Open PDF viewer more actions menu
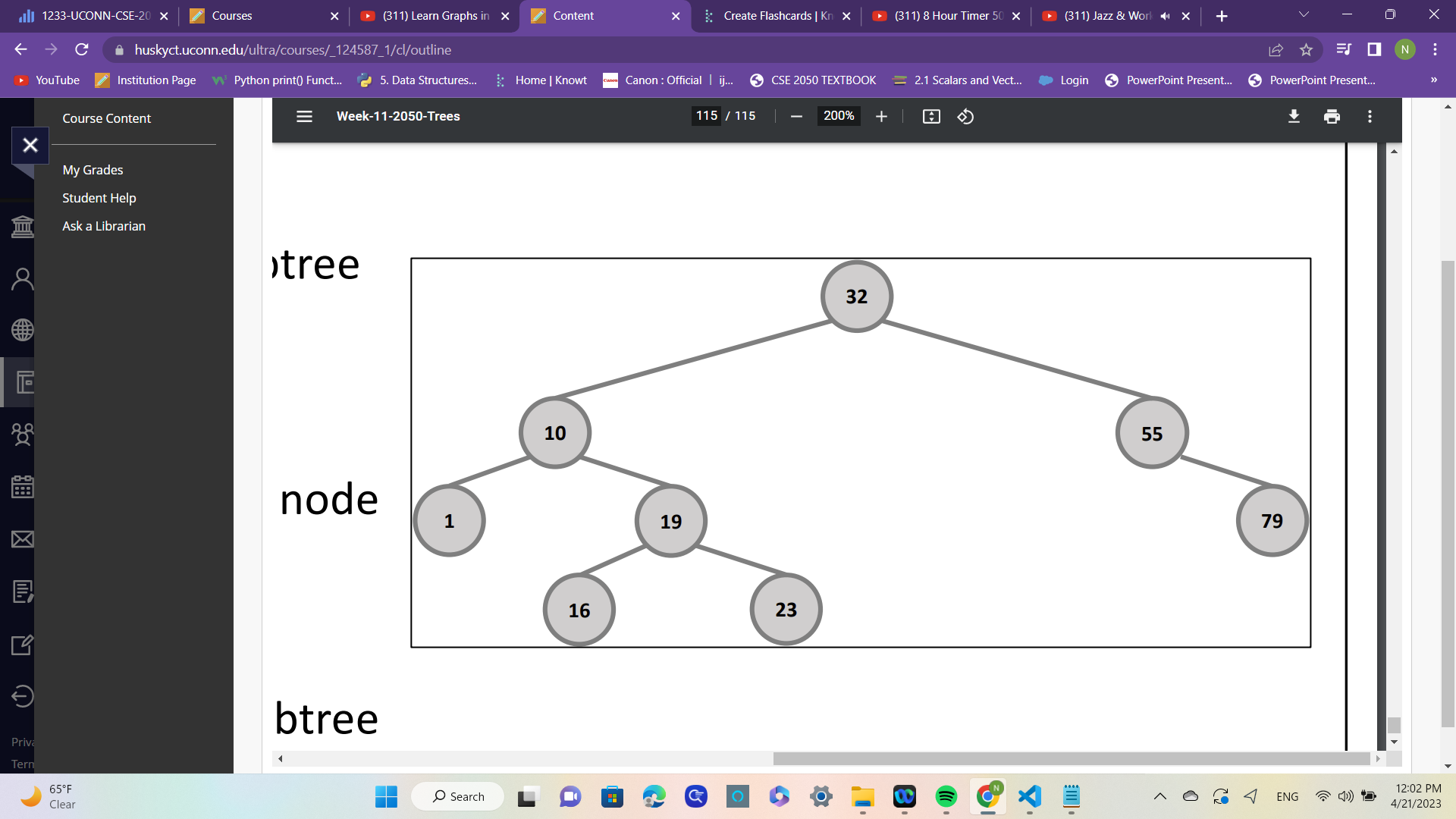1456x819 pixels. (x=1370, y=116)
